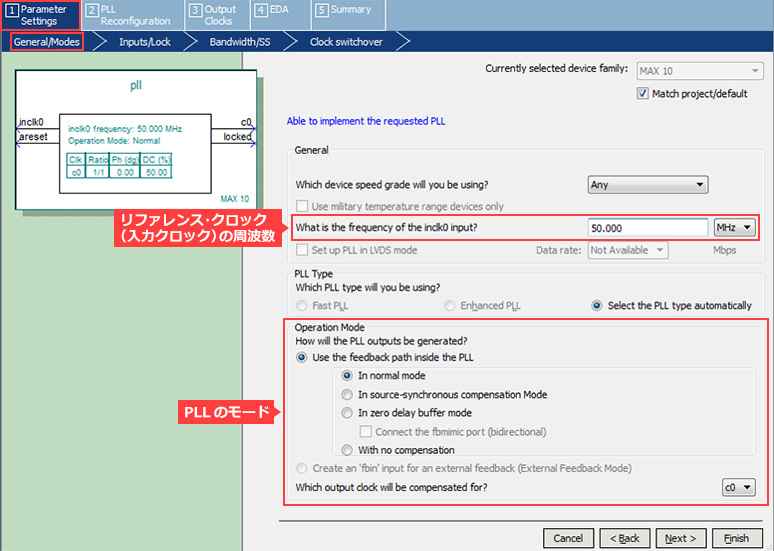This screenshot has width=774, height=551.
Task: Select the Inputs/Lock sub-page
Action: (145, 42)
